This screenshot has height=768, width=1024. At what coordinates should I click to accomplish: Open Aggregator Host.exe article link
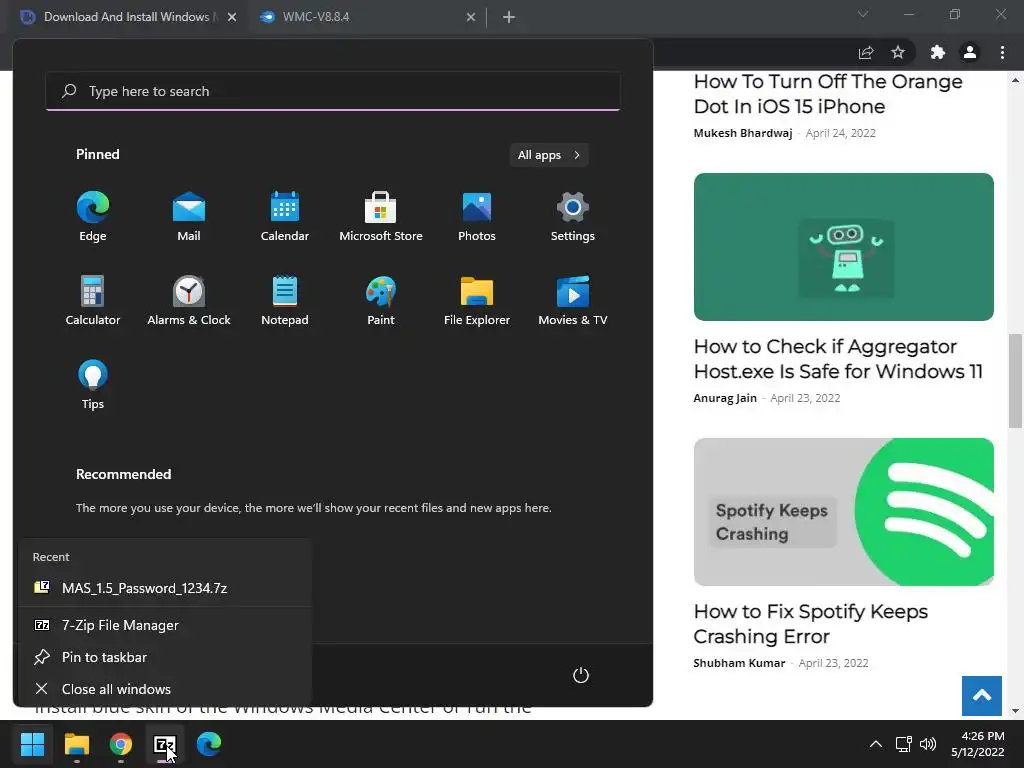[x=838, y=359]
